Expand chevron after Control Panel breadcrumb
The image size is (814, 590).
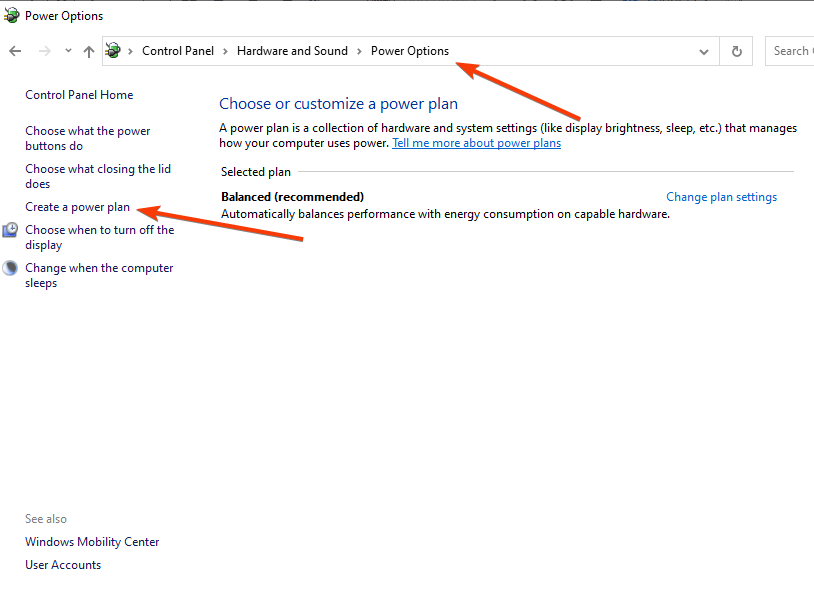tap(225, 51)
